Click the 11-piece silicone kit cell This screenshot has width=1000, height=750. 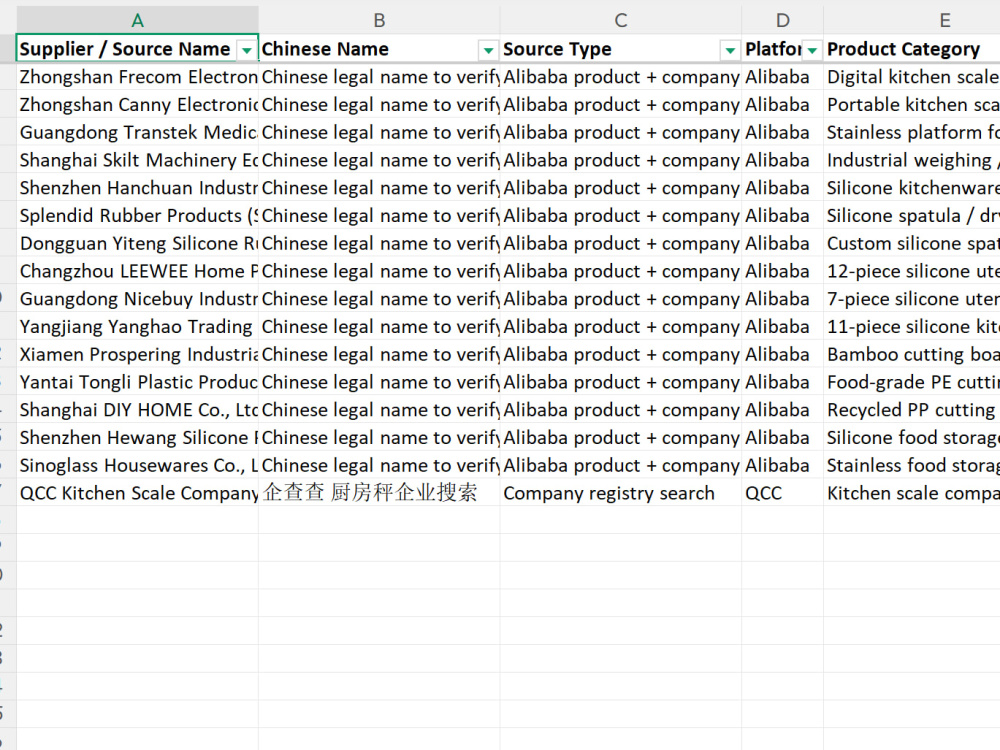tap(912, 327)
